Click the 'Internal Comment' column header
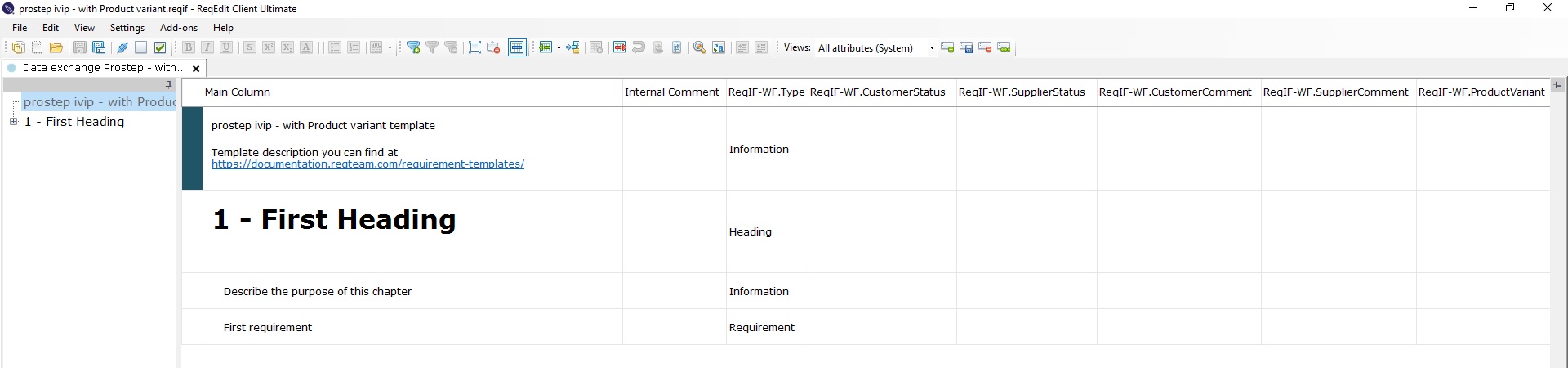The image size is (1568, 368). 674,92
